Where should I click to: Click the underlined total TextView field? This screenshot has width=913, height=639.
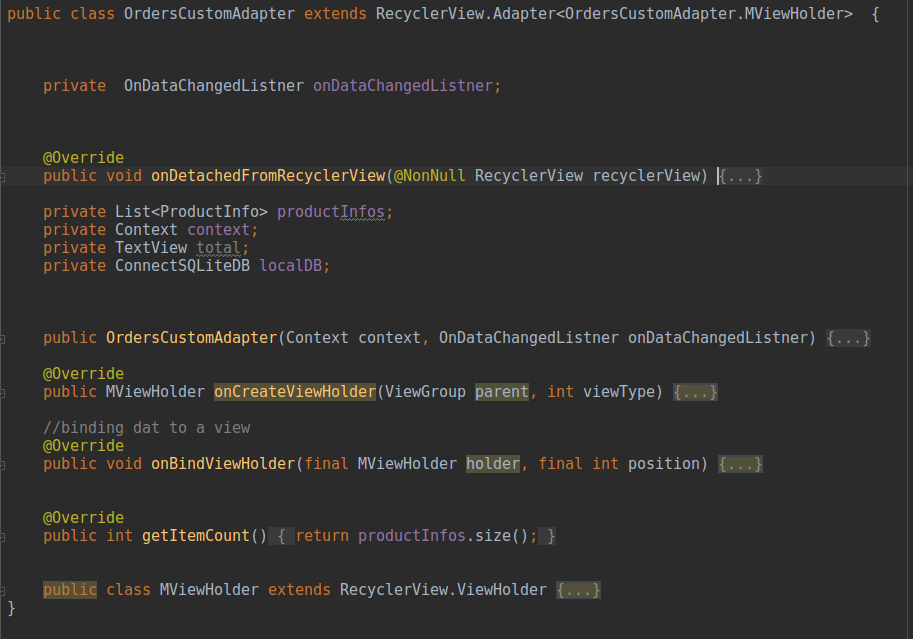click(x=218, y=248)
